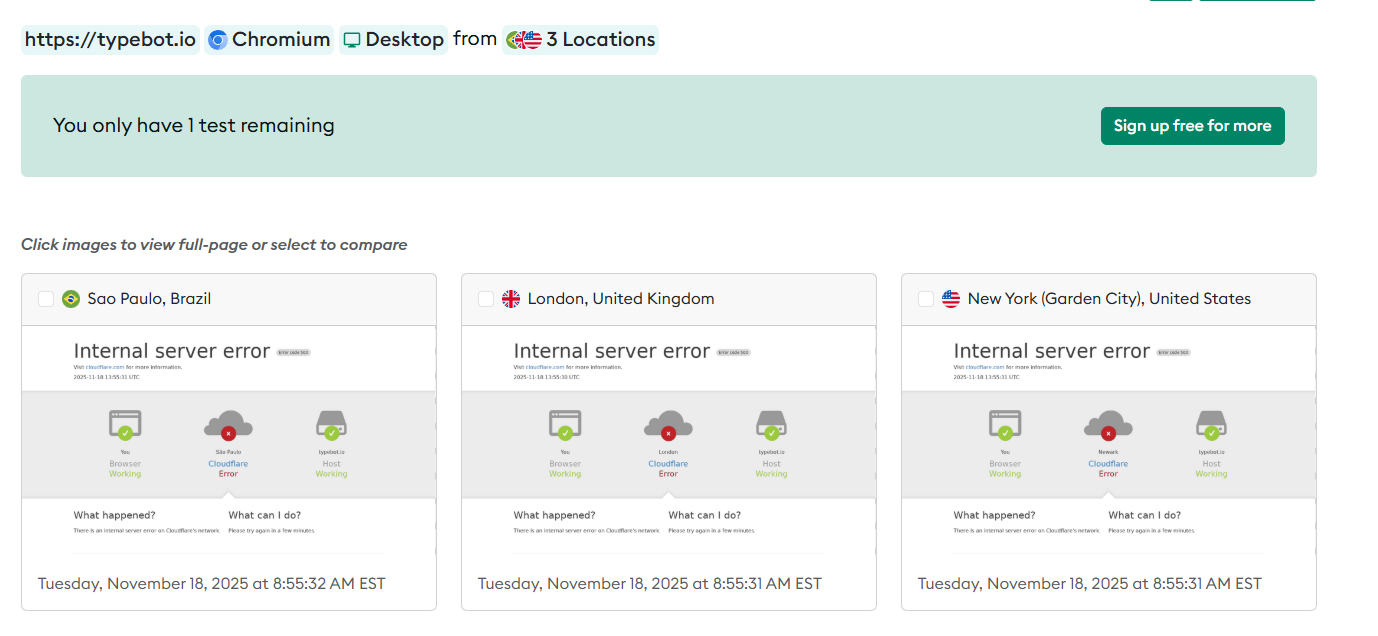Open the Sao Paulo screenshot thumbnail
Image resolution: width=1378 pixels, height=636 pixels.
(x=228, y=440)
